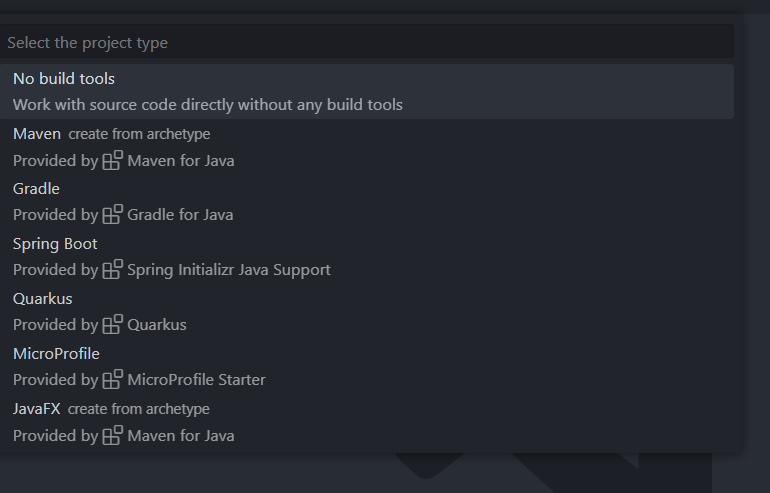Click the 'Gradle for Java' provider label
Screen dimensions: 770x493
click(x=180, y=215)
